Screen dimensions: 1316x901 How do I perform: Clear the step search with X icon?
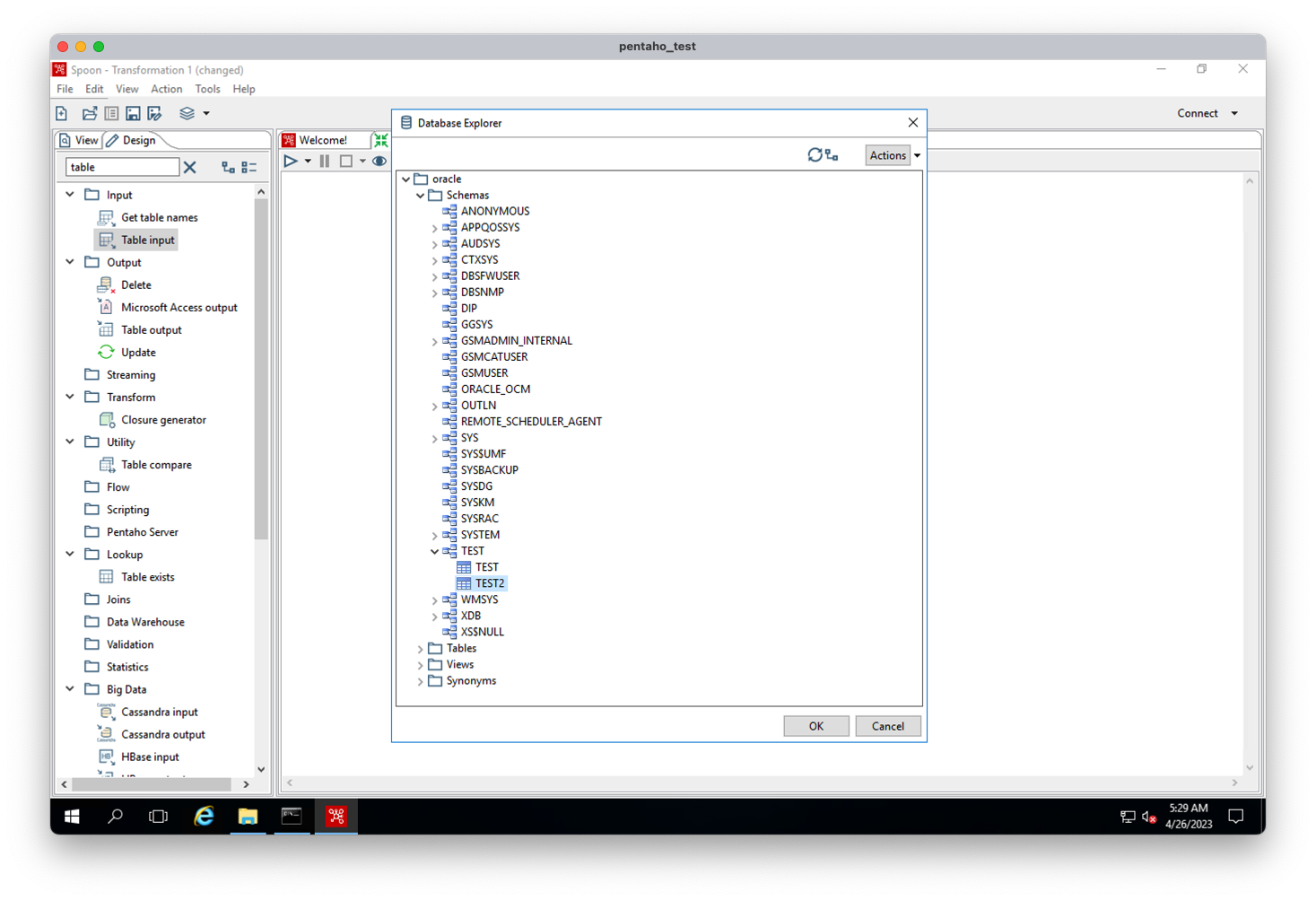pyautogui.click(x=190, y=167)
